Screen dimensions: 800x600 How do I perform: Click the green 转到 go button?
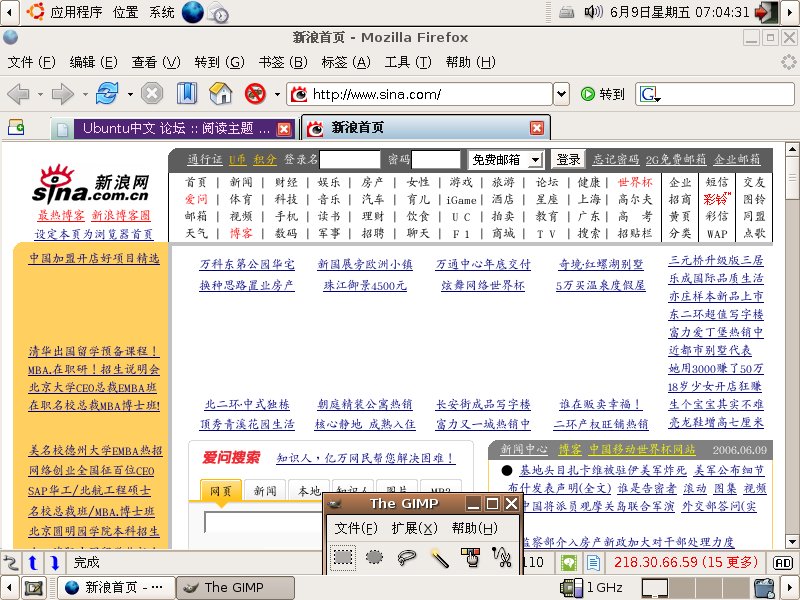(603, 94)
